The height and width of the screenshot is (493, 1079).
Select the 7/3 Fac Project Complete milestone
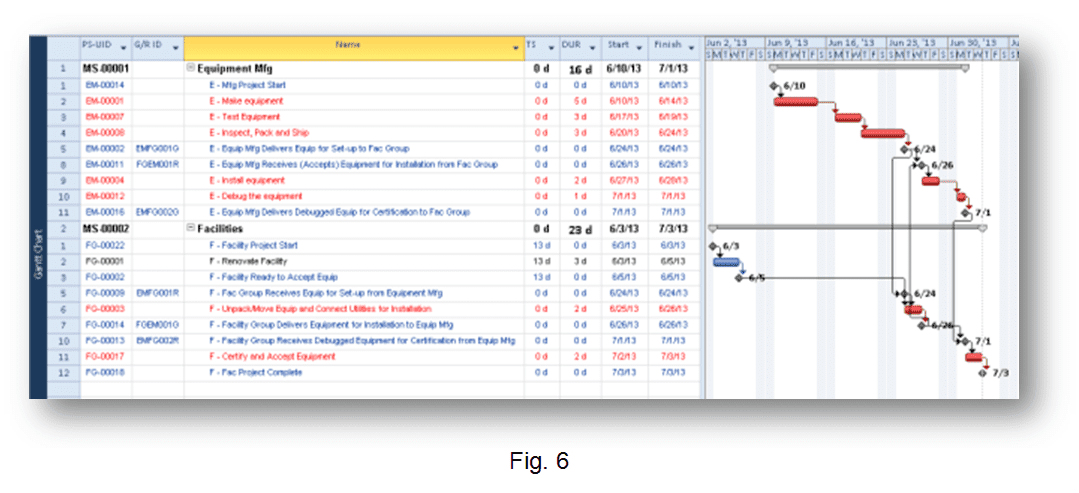pyautogui.click(x=982, y=373)
